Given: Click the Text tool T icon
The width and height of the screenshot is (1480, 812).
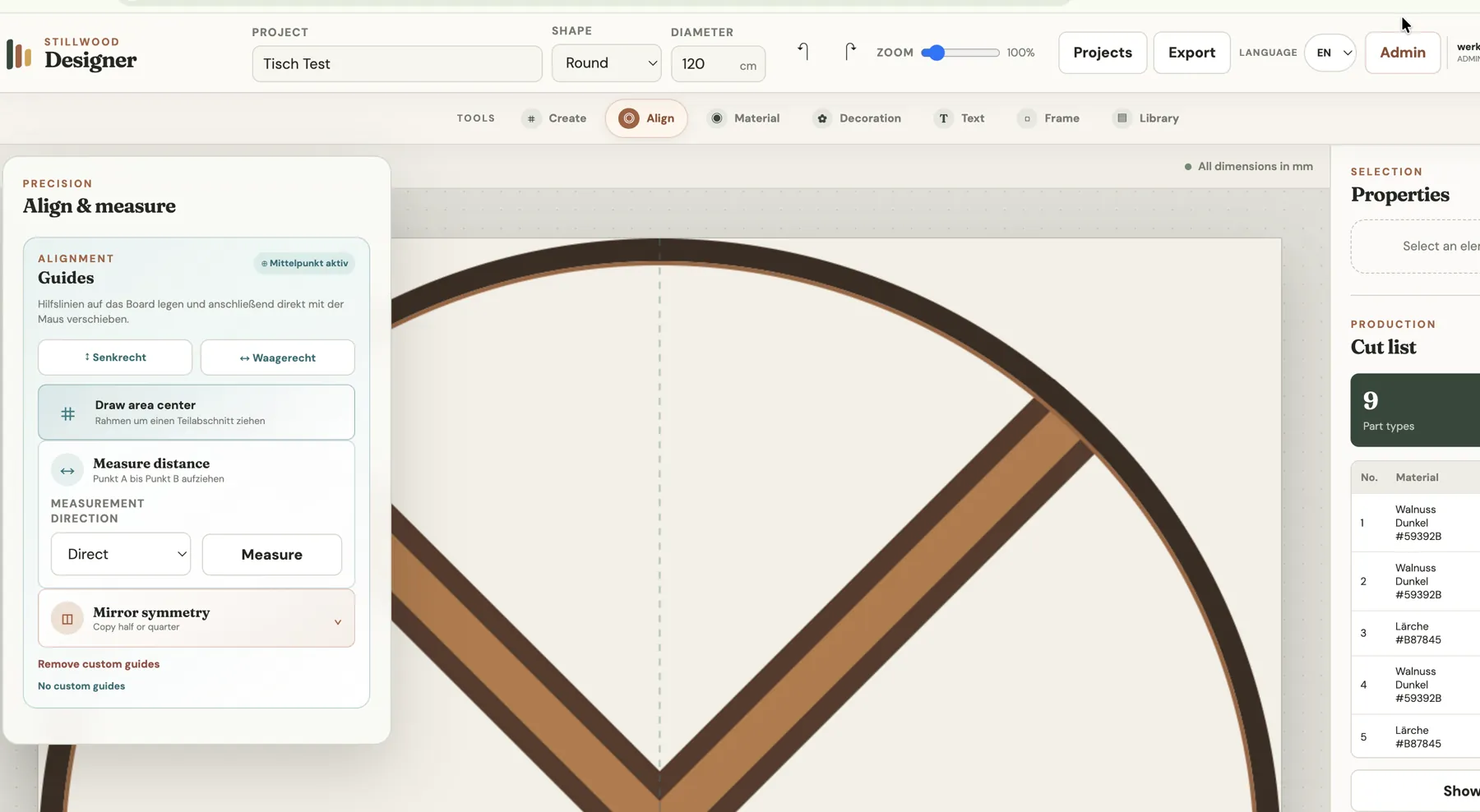Looking at the screenshot, I should [x=943, y=118].
